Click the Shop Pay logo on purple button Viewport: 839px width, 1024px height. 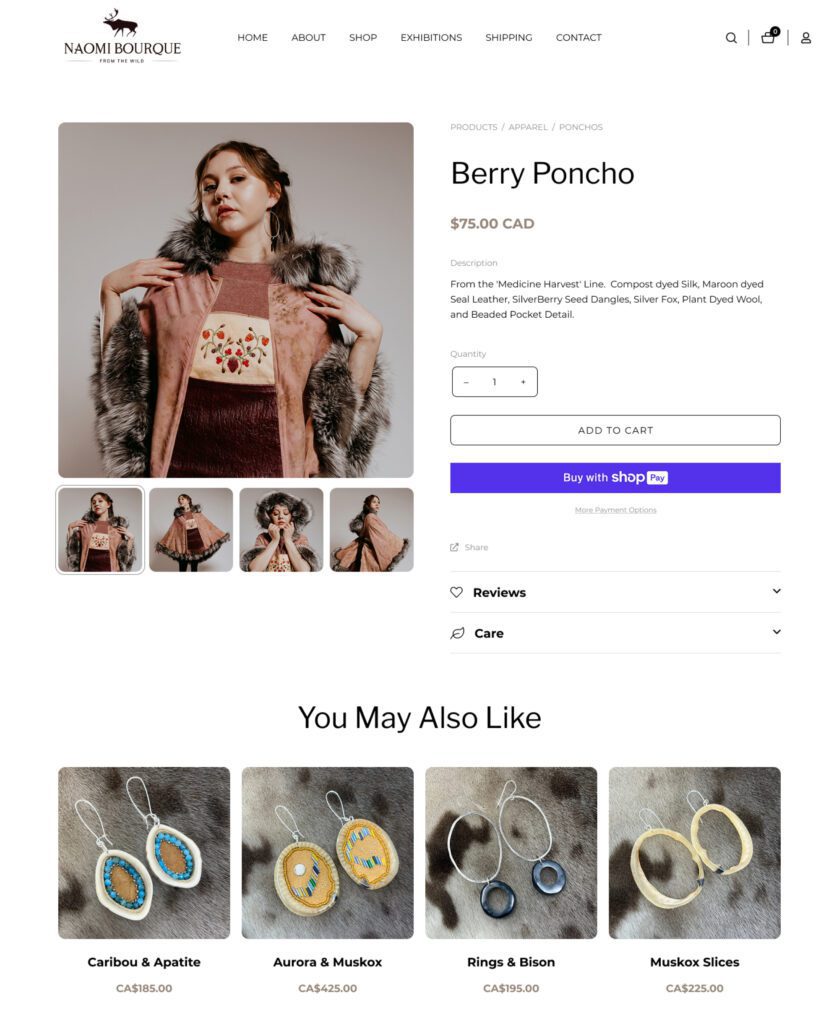coord(638,477)
